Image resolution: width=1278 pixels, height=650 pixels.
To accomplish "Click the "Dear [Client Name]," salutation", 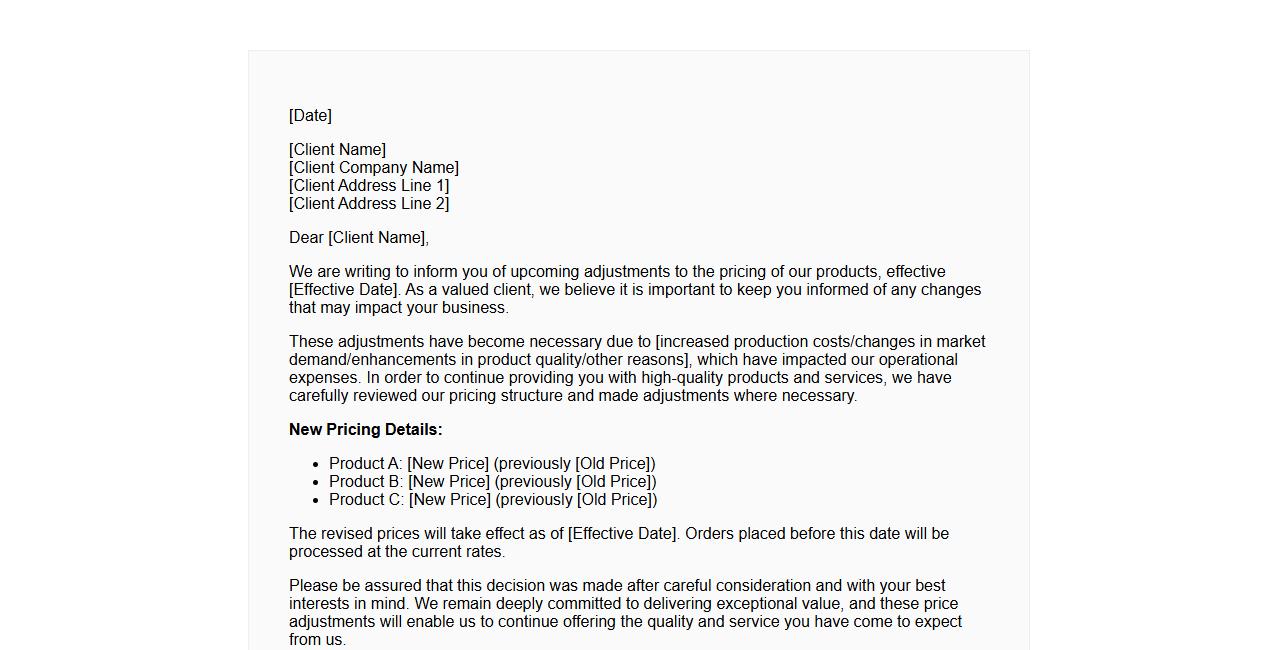I will point(359,238).
